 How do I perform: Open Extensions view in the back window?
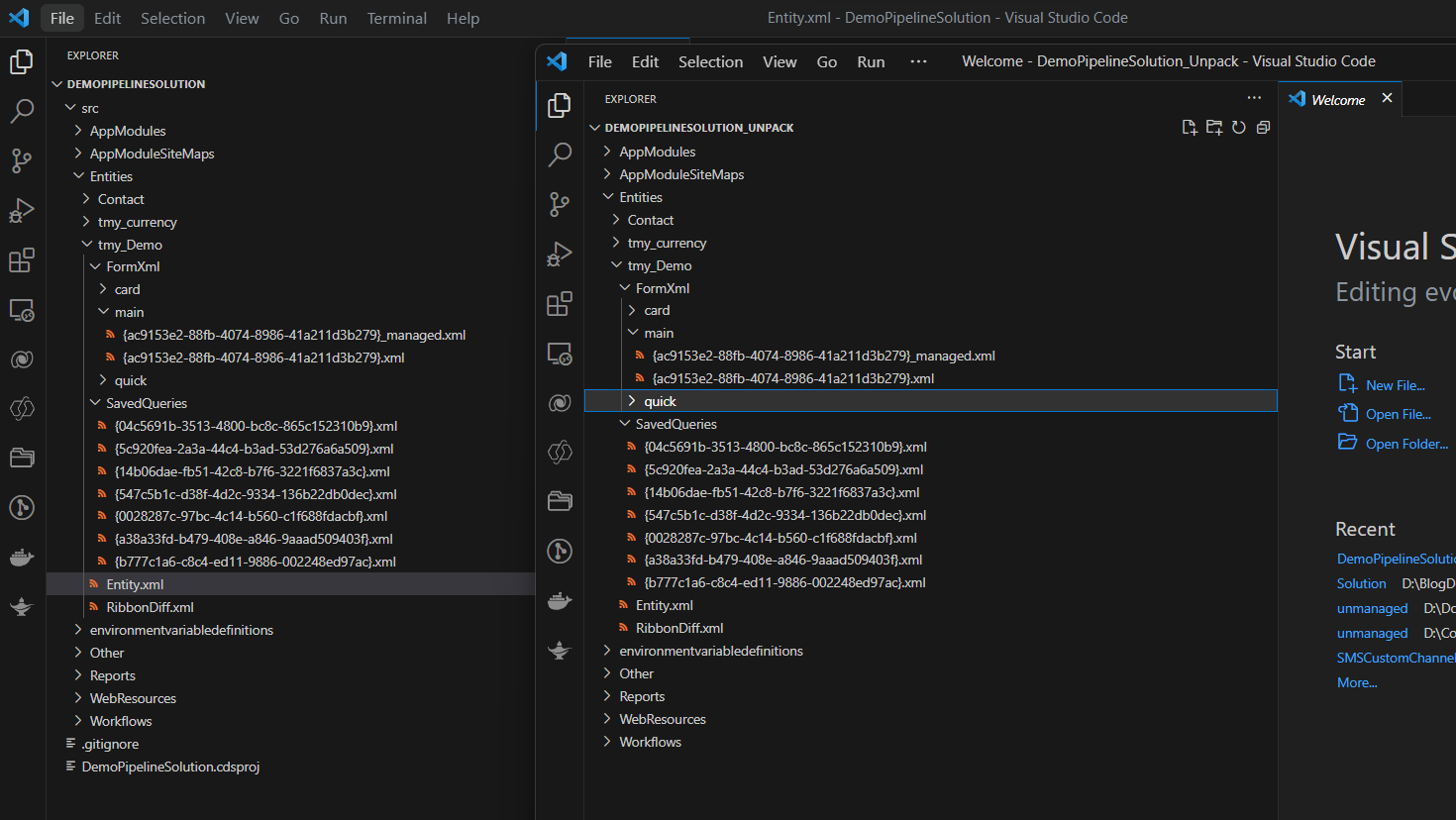coord(22,259)
